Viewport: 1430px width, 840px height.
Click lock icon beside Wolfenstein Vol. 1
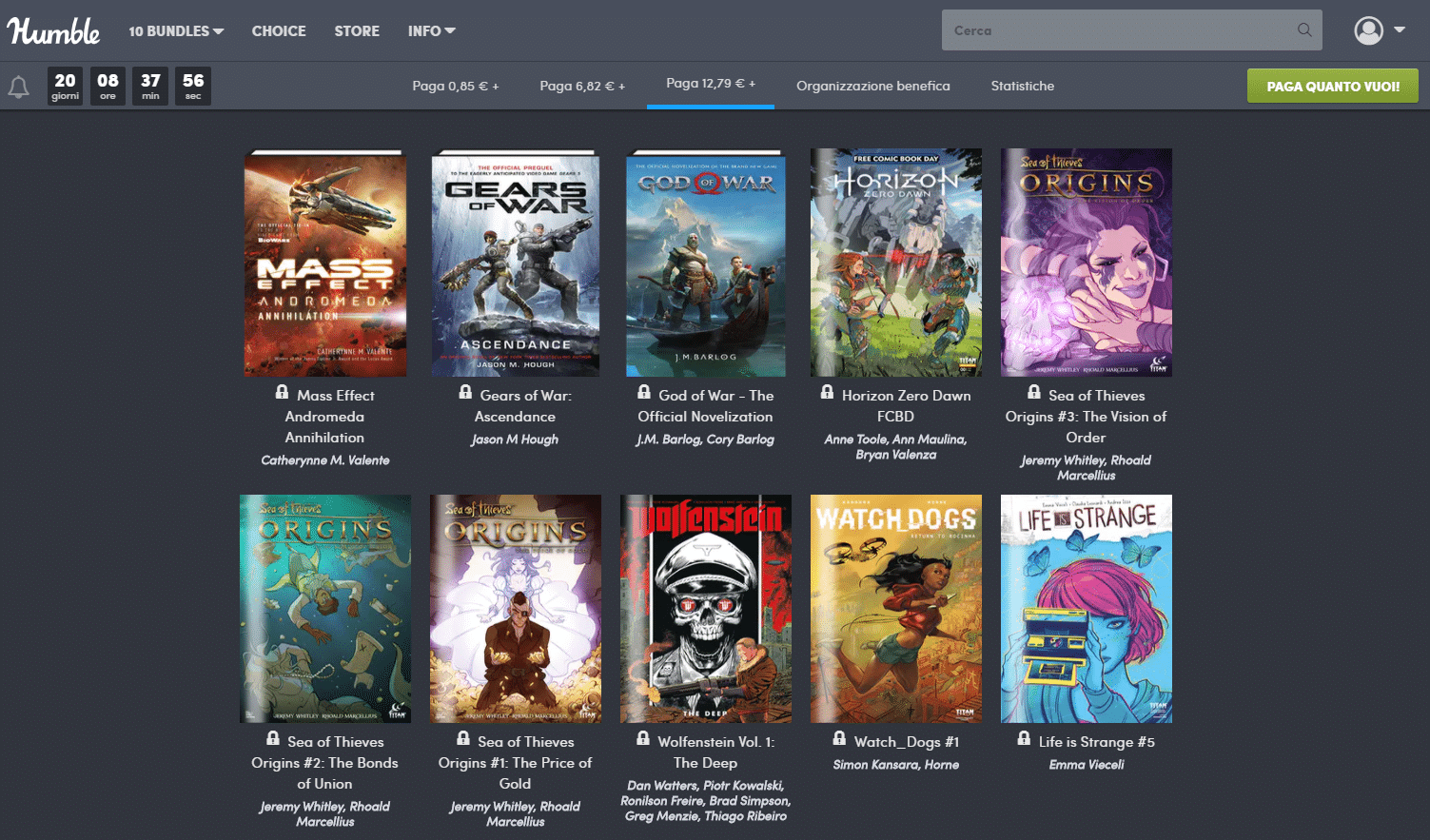[x=643, y=738]
